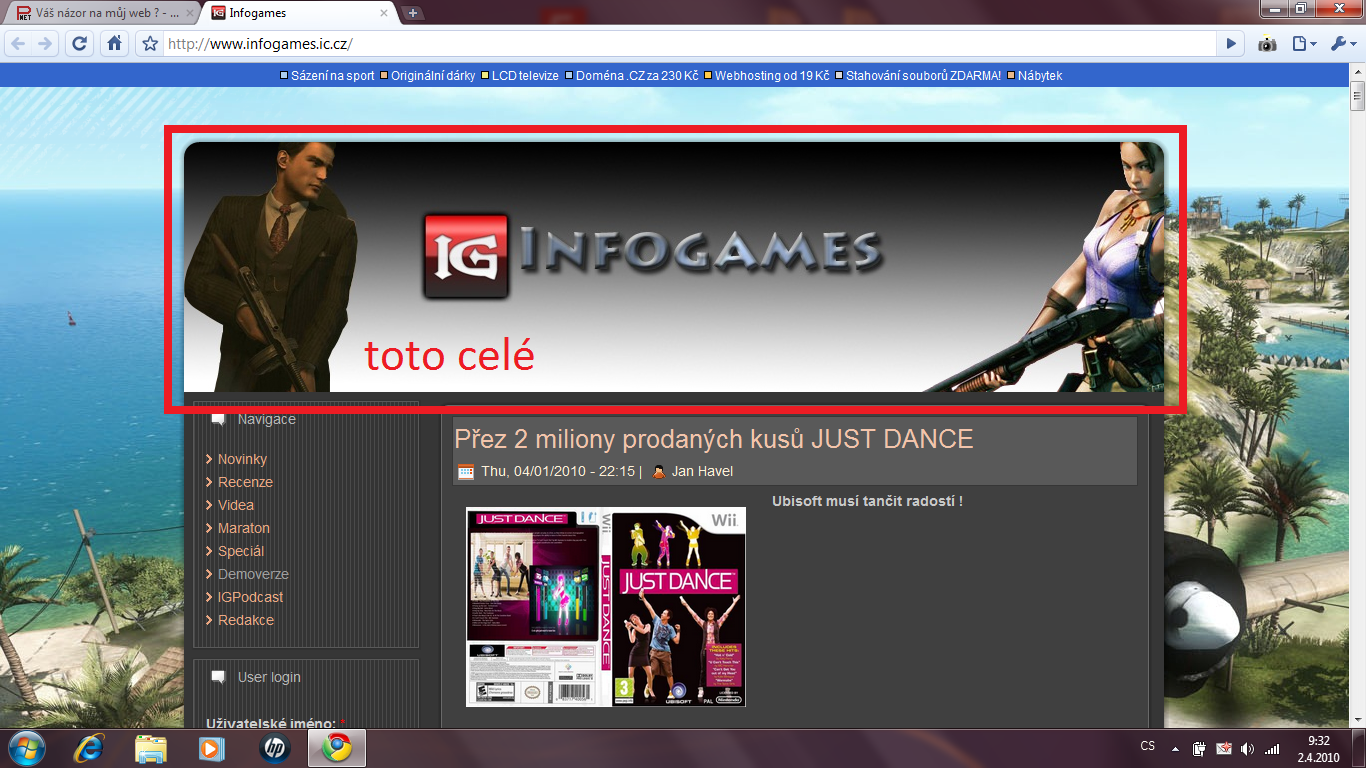This screenshot has width=1366, height=768.
Task: Click the Chrome taskbar button
Action: (337, 748)
